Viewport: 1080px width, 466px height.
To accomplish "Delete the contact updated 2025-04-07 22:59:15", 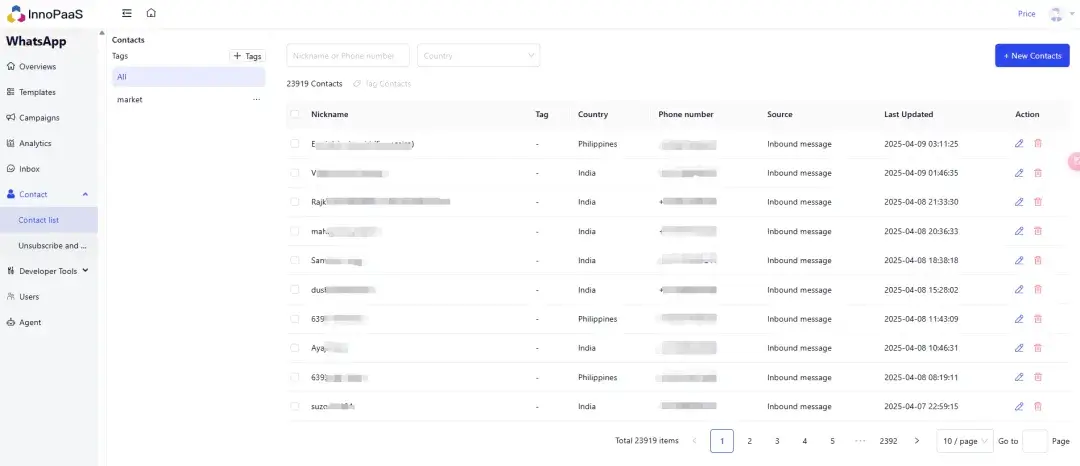I will pyautogui.click(x=1037, y=407).
